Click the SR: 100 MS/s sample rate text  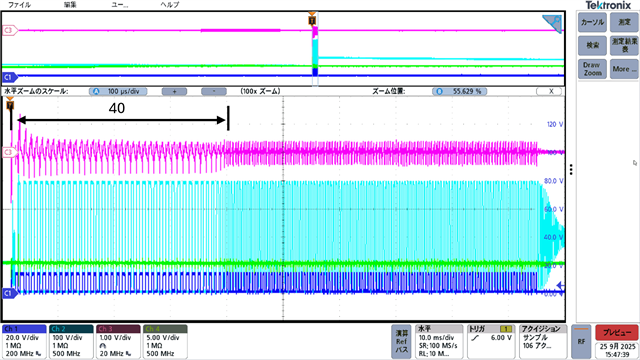pos(438,346)
